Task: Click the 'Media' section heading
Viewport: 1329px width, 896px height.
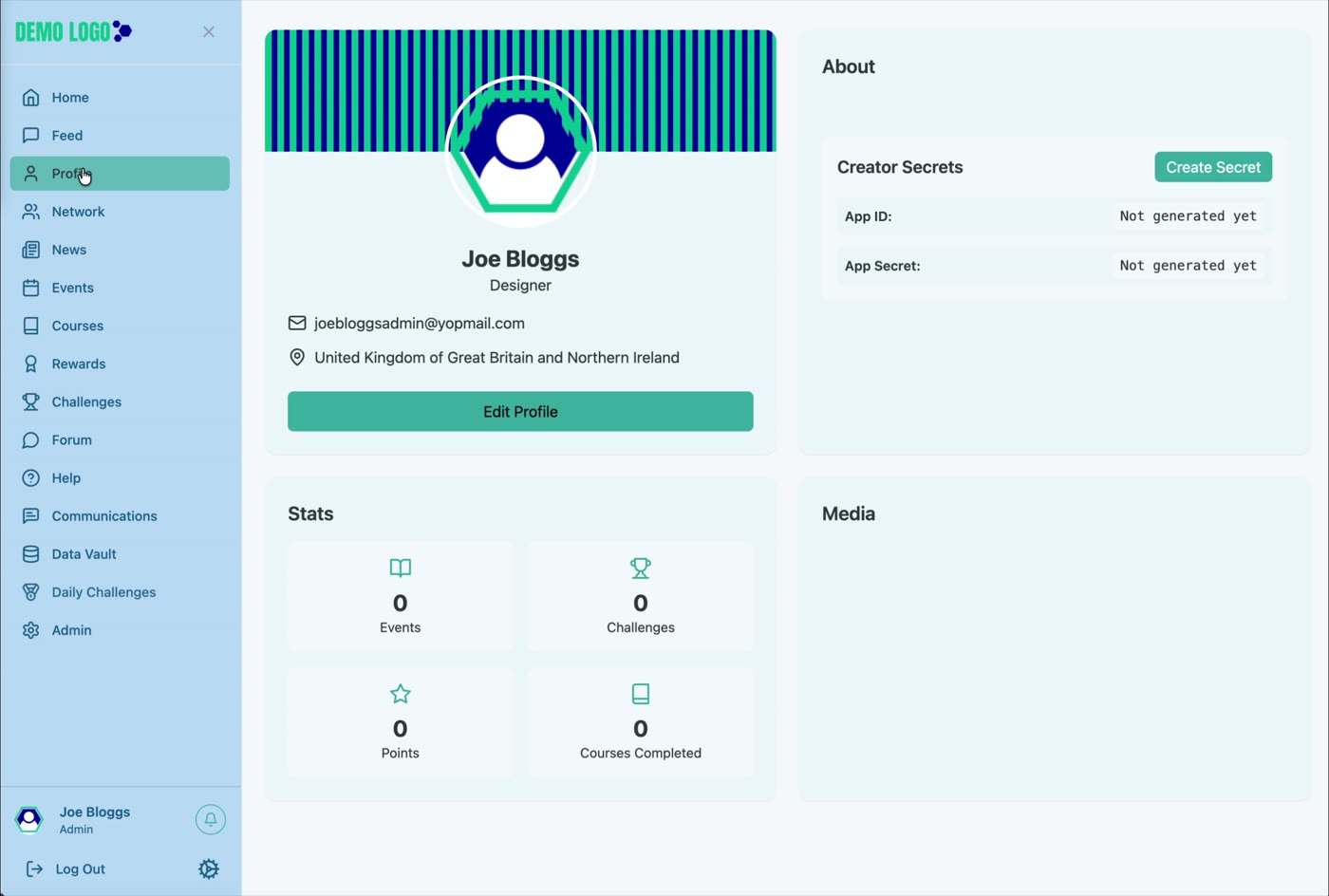Action: [x=849, y=513]
